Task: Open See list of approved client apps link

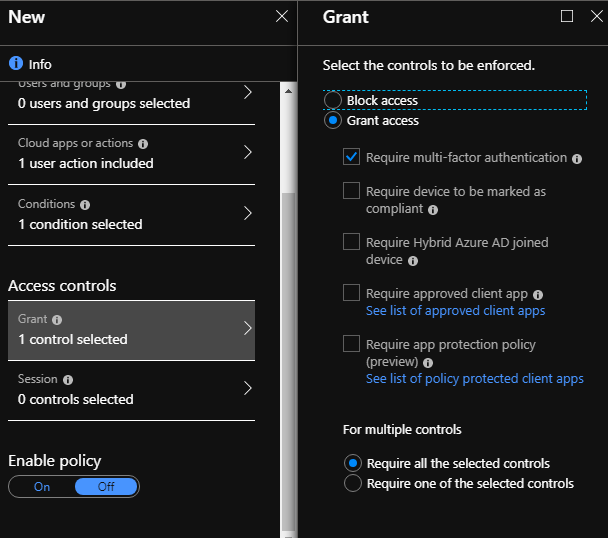Action: 455,311
